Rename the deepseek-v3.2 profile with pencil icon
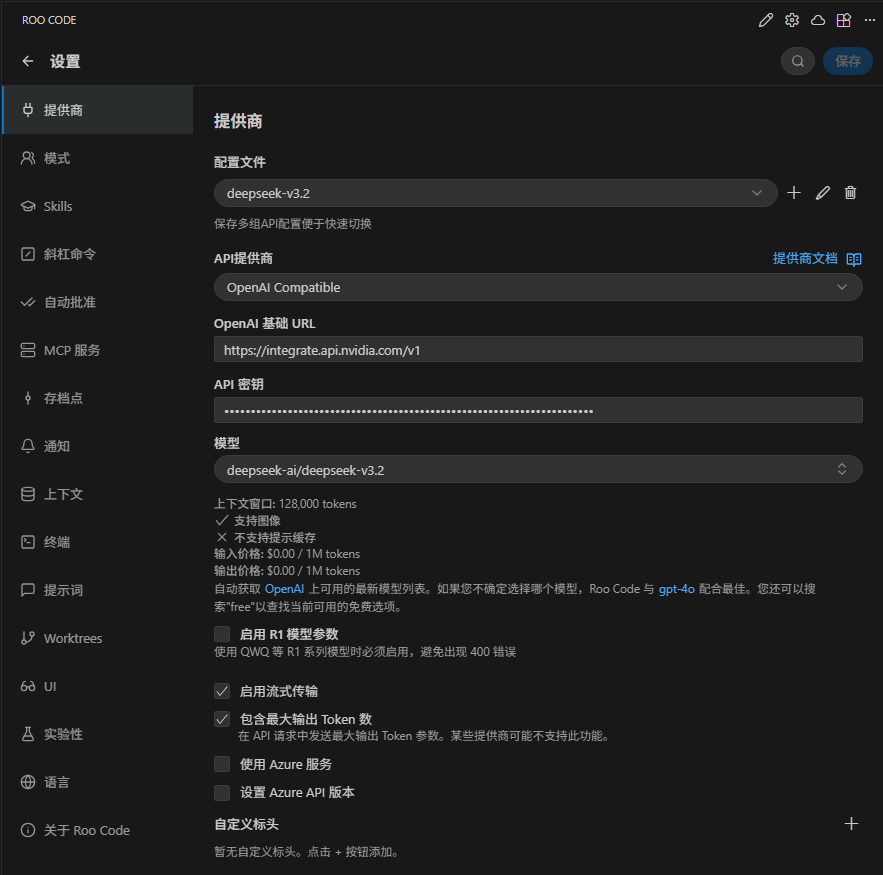 822,193
